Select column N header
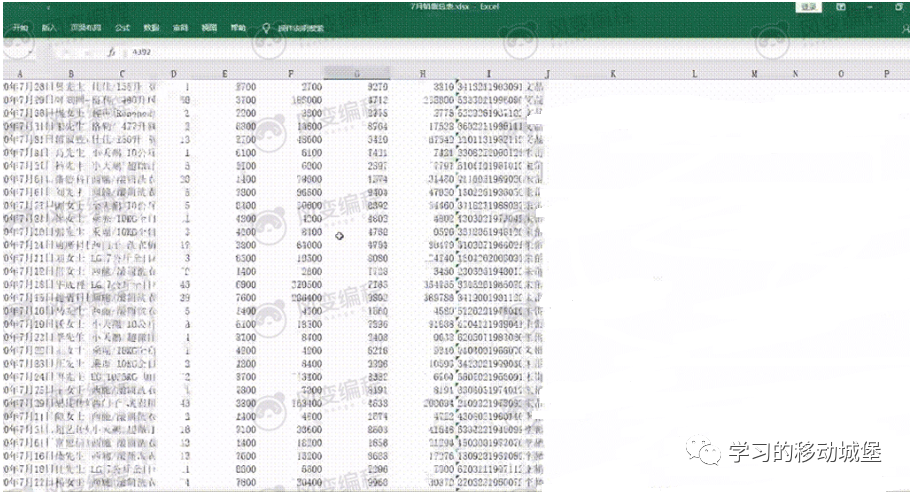Screen dimensions: 911x492 (795, 74)
